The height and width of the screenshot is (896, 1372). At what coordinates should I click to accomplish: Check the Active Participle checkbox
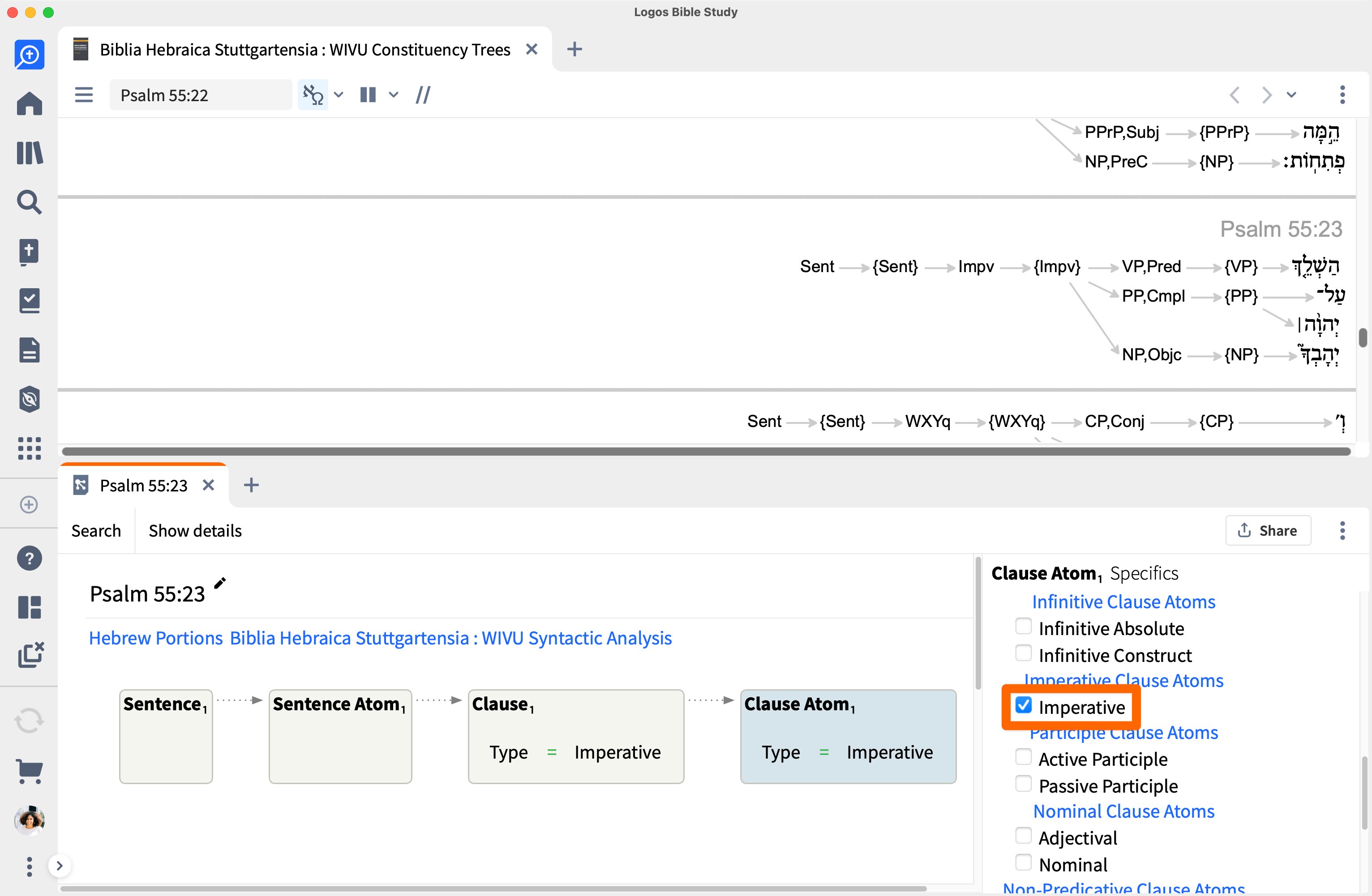1023,757
